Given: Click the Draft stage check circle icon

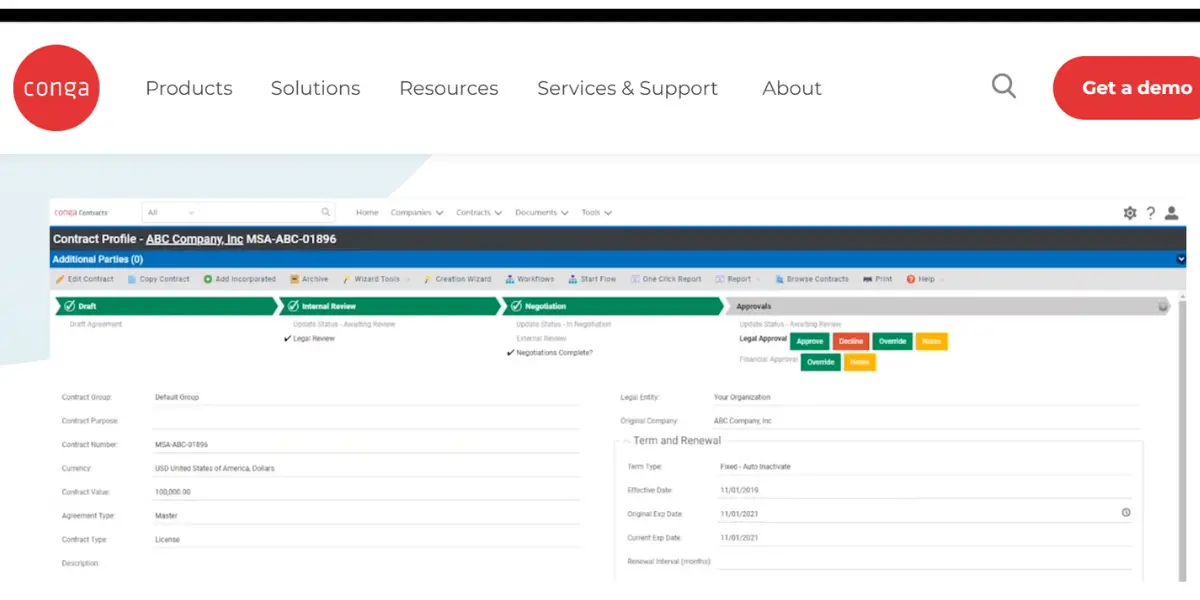Looking at the screenshot, I should click(x=68, y=306).
